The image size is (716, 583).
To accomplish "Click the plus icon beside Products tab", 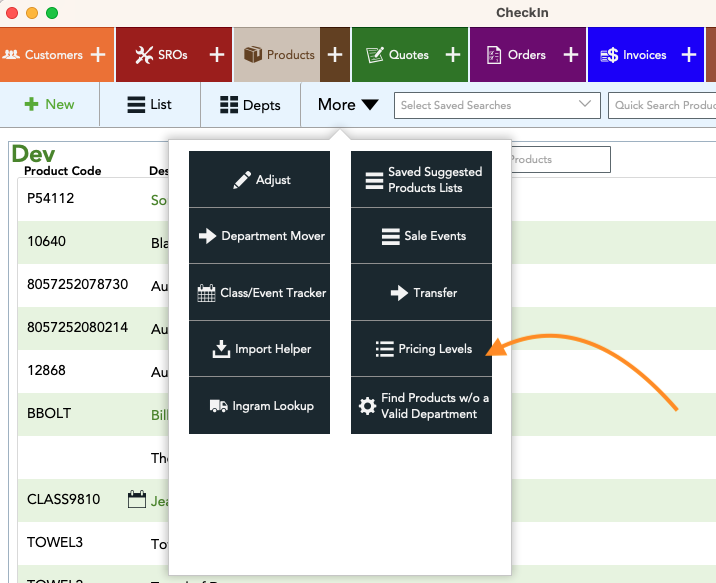I will pos(335,55).
